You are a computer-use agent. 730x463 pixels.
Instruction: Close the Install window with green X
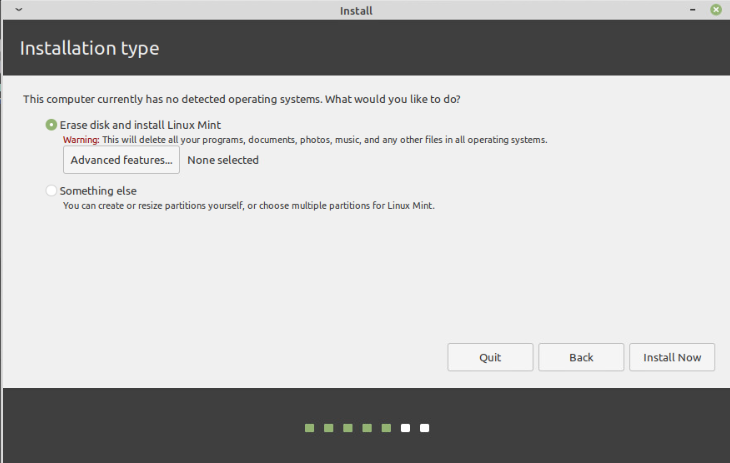pos(716,9)
